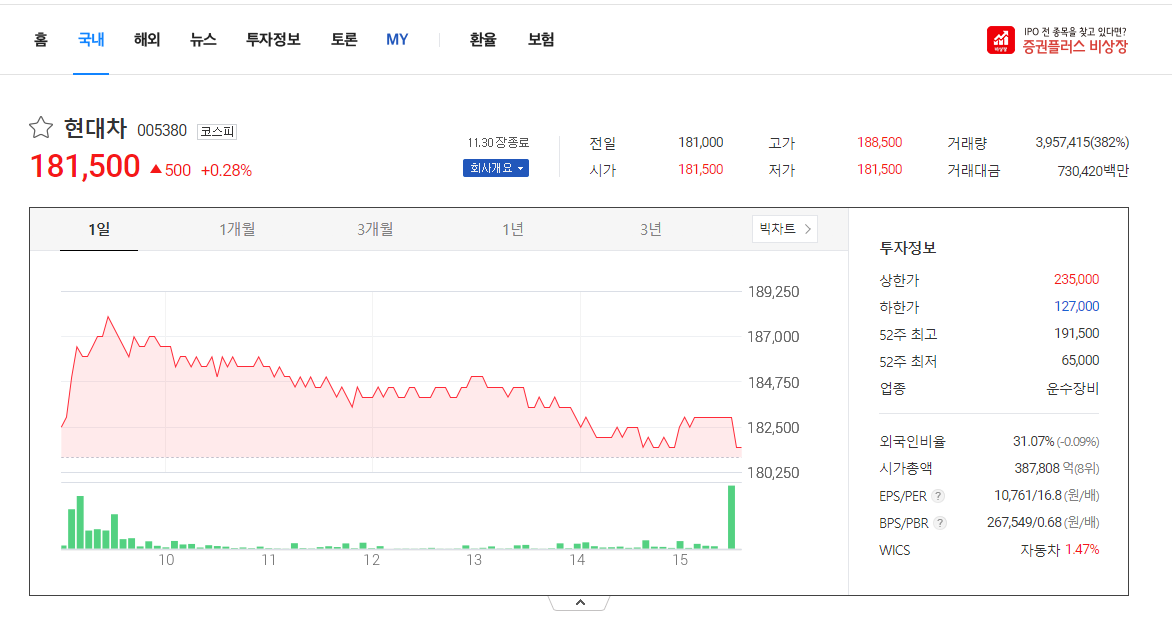This screenshot has height=622, width=1172.
Task: Open the 환율 menu
Action: point(483,40)
